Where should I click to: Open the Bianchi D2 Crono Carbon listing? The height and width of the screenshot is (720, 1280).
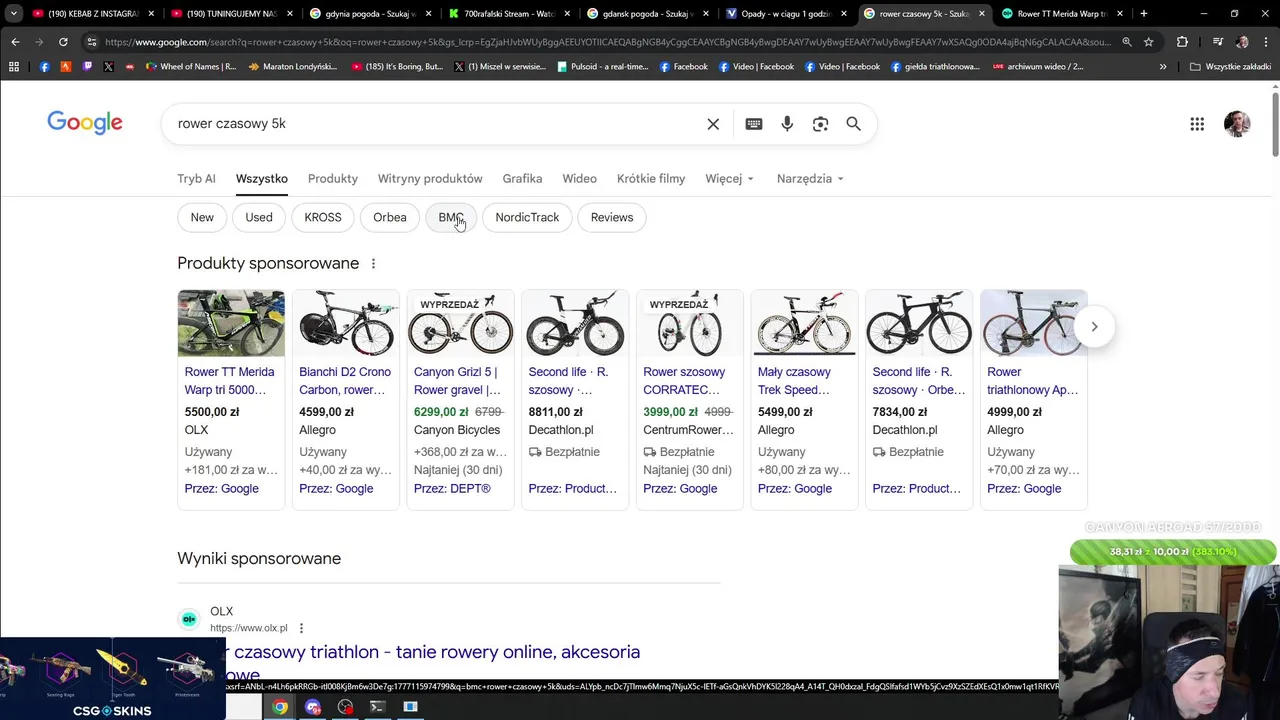click(344, 381)
